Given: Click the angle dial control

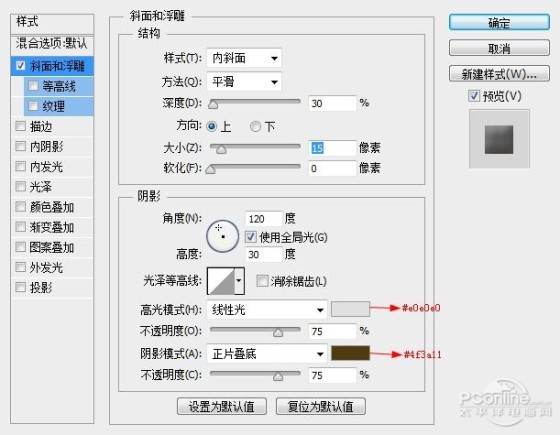Looking at the screenshot, I should (222, 236).
